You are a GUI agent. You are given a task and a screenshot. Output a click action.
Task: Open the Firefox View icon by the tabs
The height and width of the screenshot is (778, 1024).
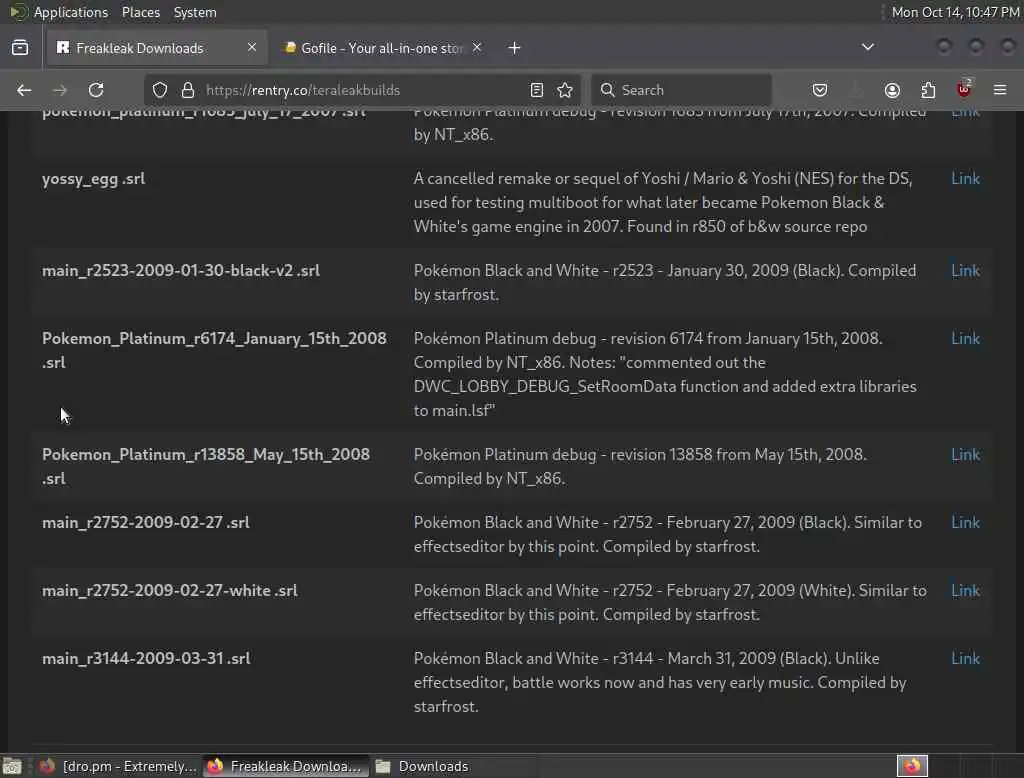[x=20, y=48]
